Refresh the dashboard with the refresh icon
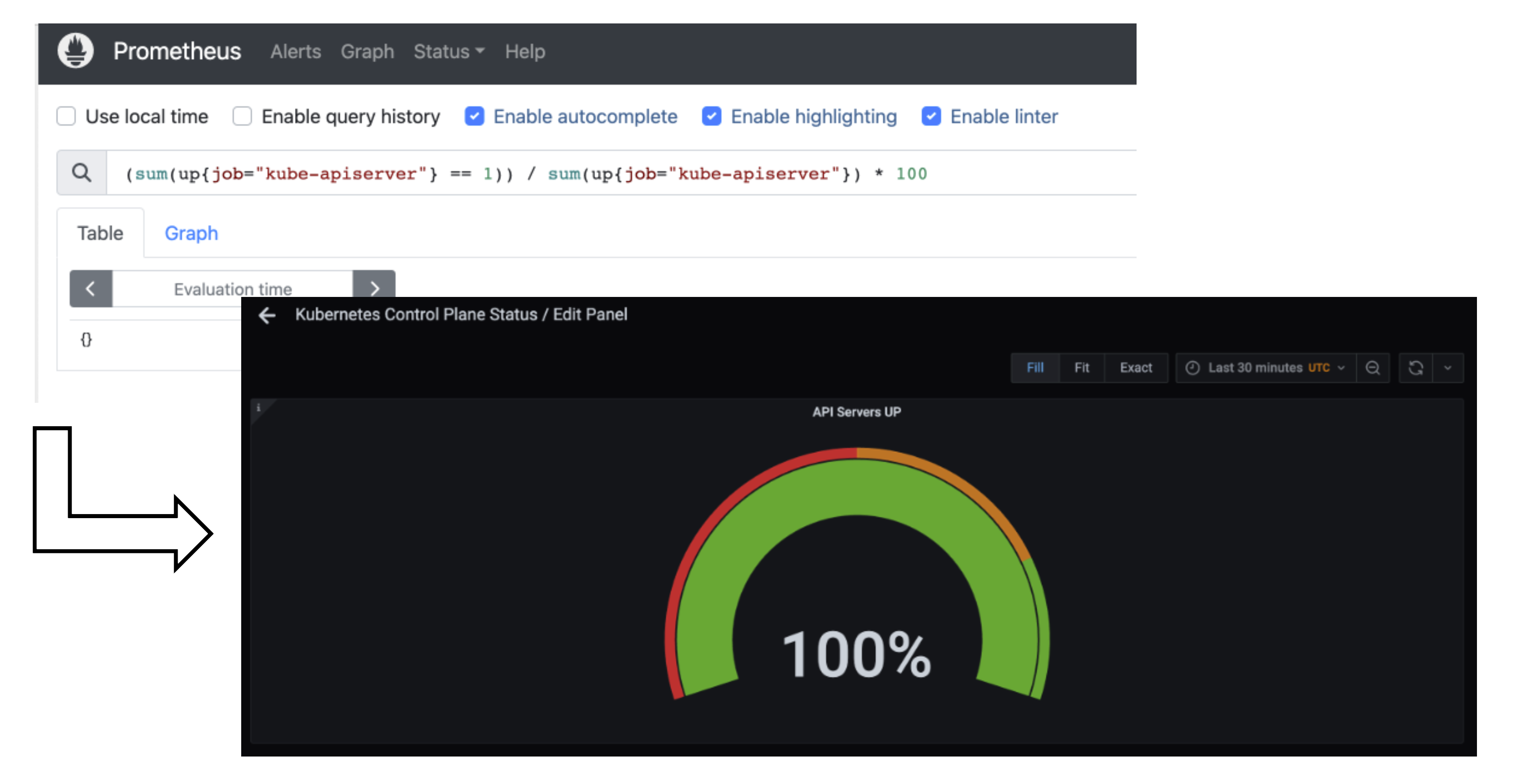1527x784 pixels. pos(1416,368)
